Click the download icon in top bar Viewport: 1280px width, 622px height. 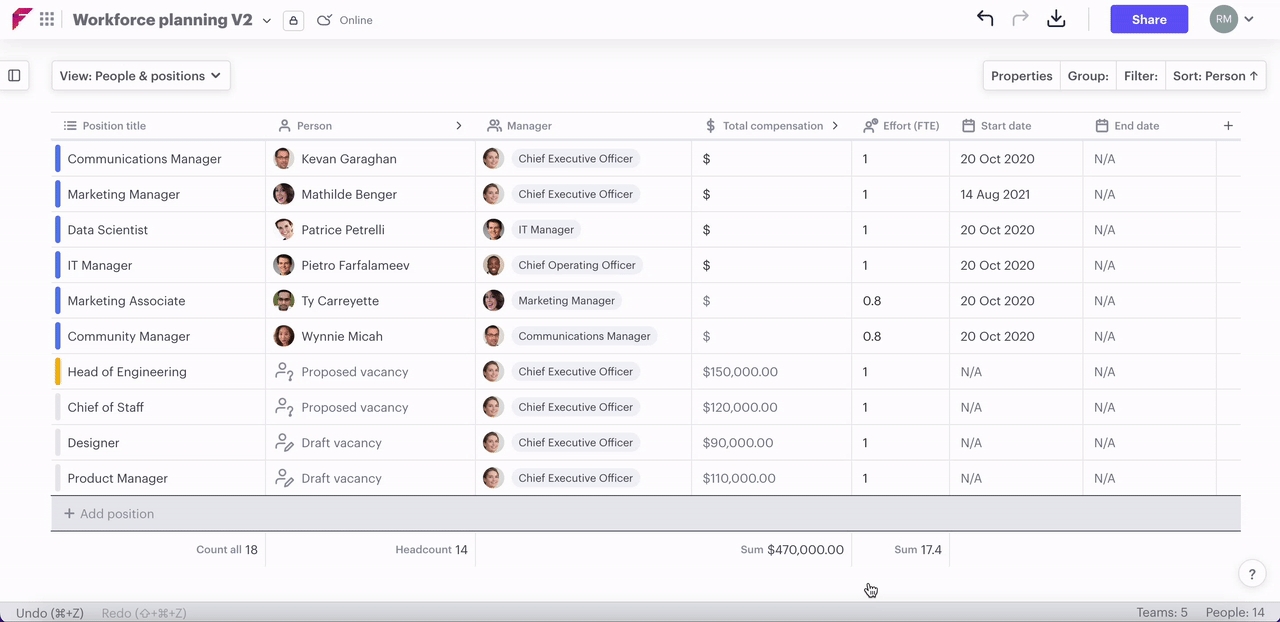1056,19
